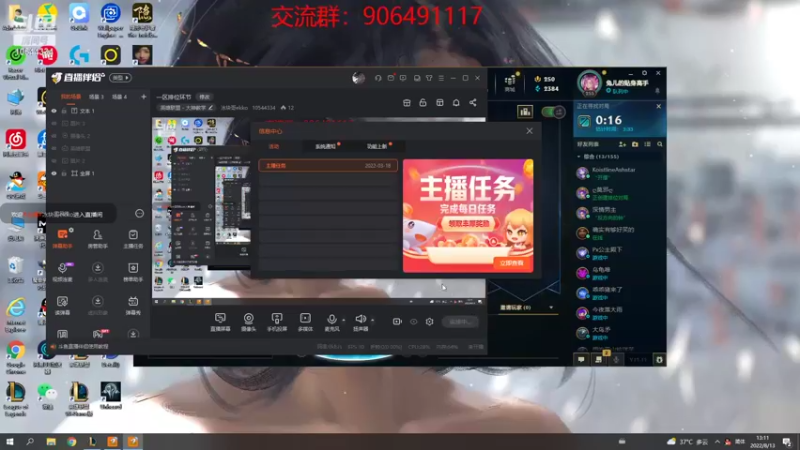Viewport: 800px width, 450px height.
Task: Toggle the preview eye icon near settings gear
Action: [413, 321]
